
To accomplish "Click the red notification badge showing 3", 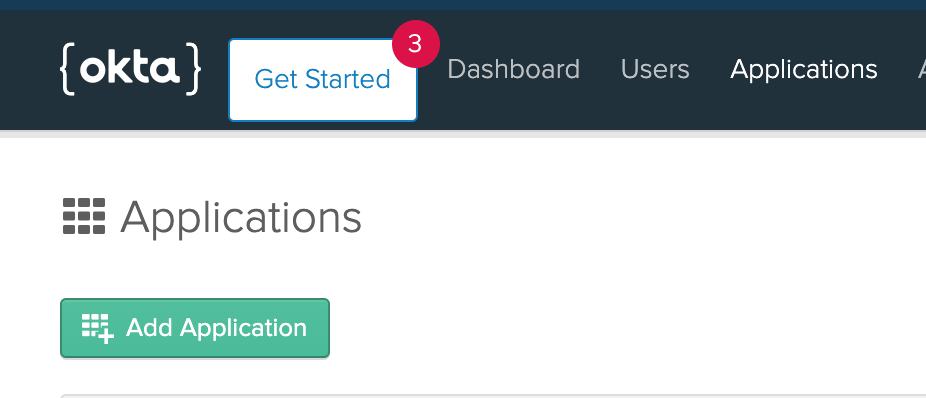I will (416, 44).
